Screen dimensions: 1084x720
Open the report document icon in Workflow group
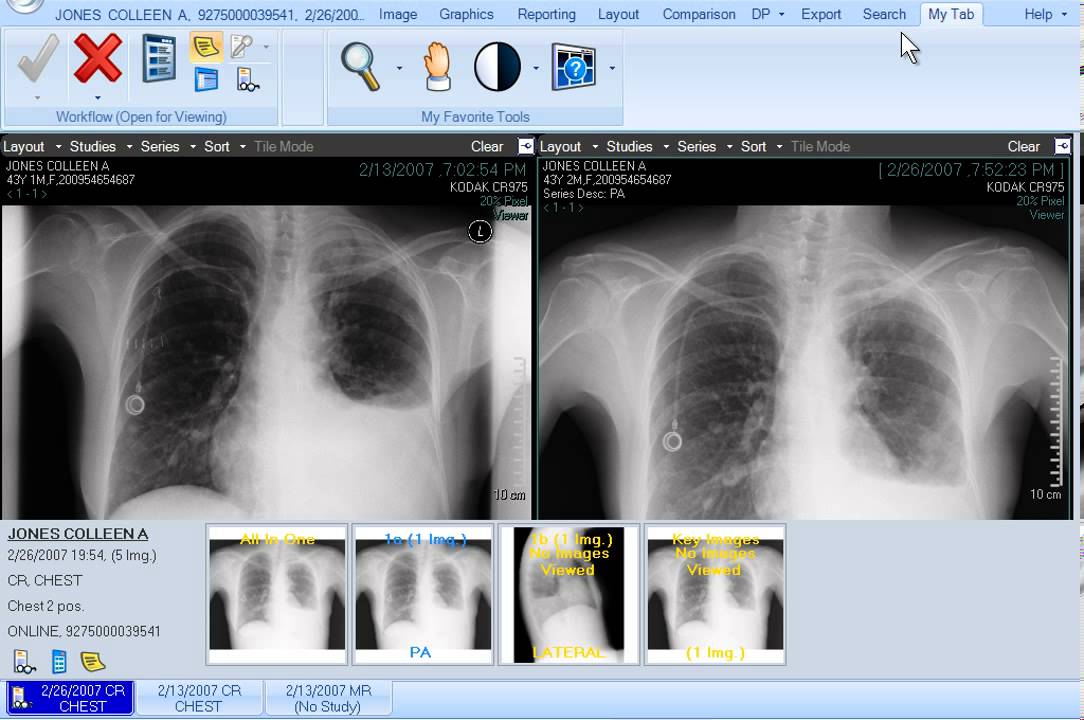pos(159,59)
